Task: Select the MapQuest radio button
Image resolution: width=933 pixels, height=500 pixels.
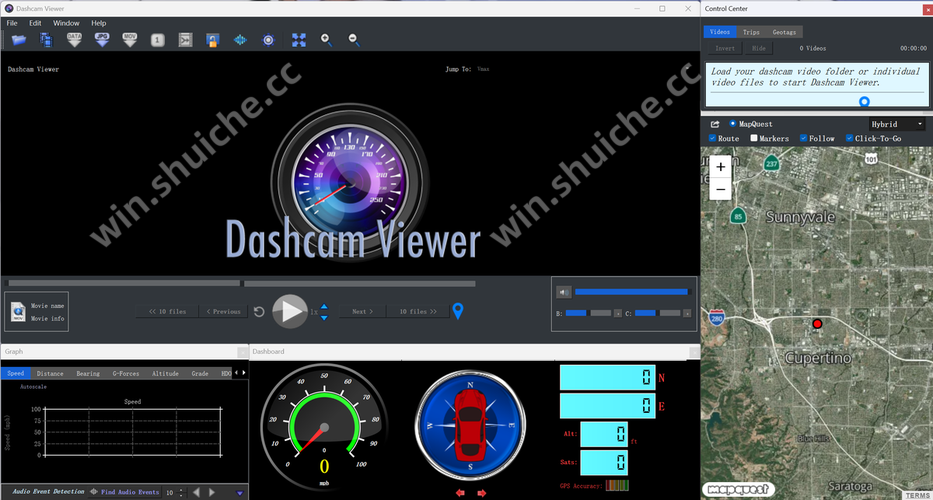Action: click(732, 124)
